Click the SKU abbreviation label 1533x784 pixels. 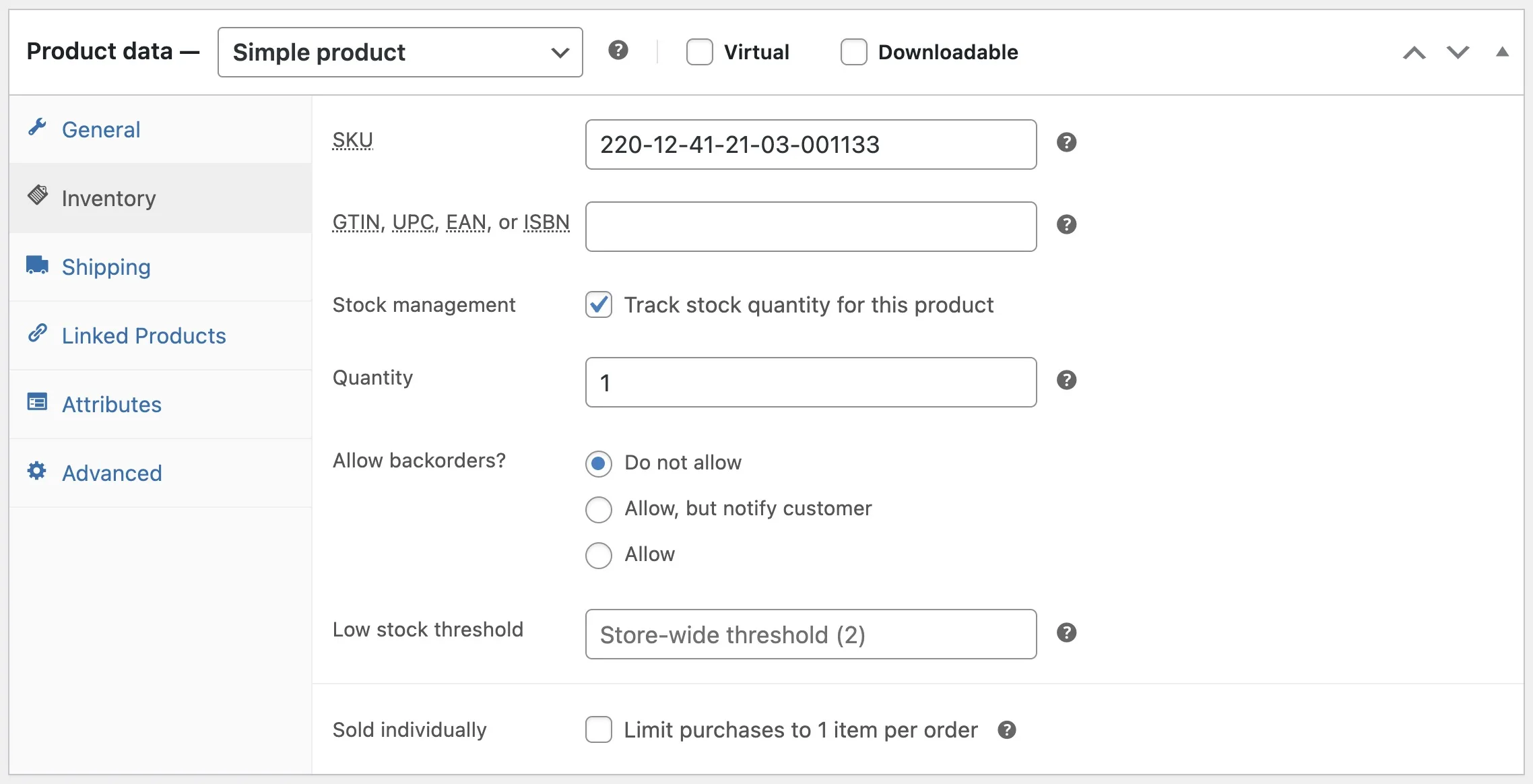(x=353, y=140)
